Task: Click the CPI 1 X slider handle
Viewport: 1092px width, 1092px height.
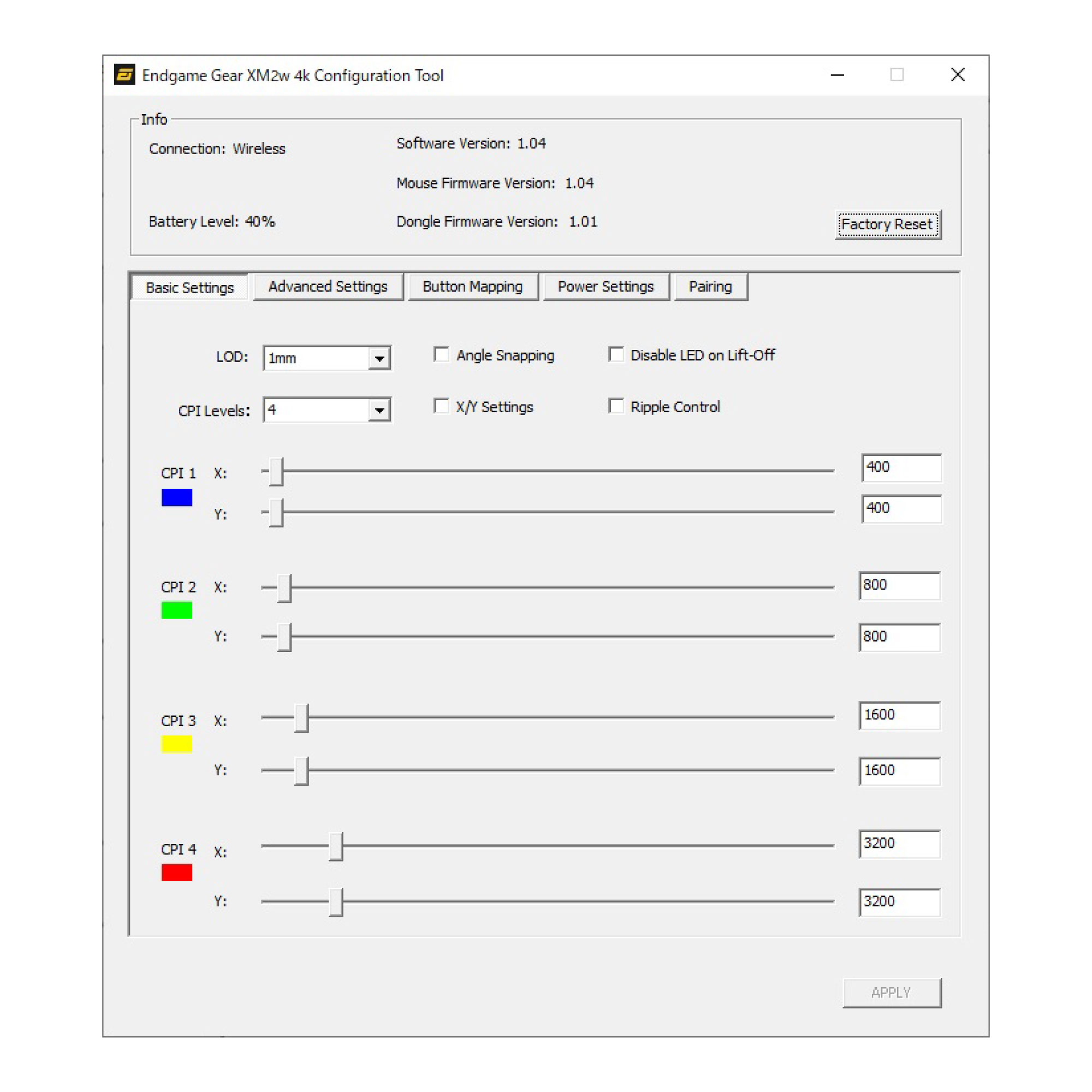Action: pos(276,471)
